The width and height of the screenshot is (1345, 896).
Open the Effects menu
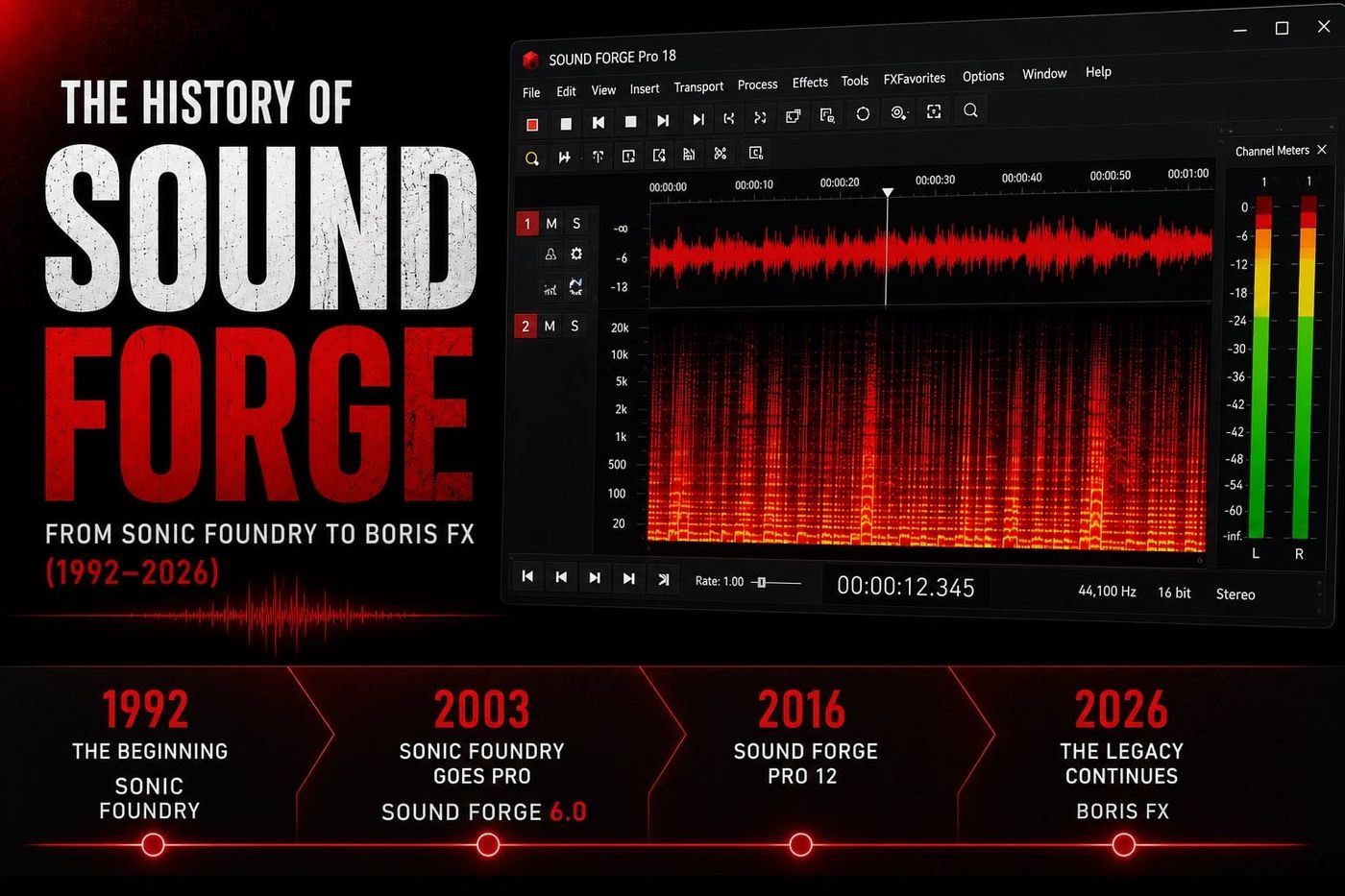[810, 83]
